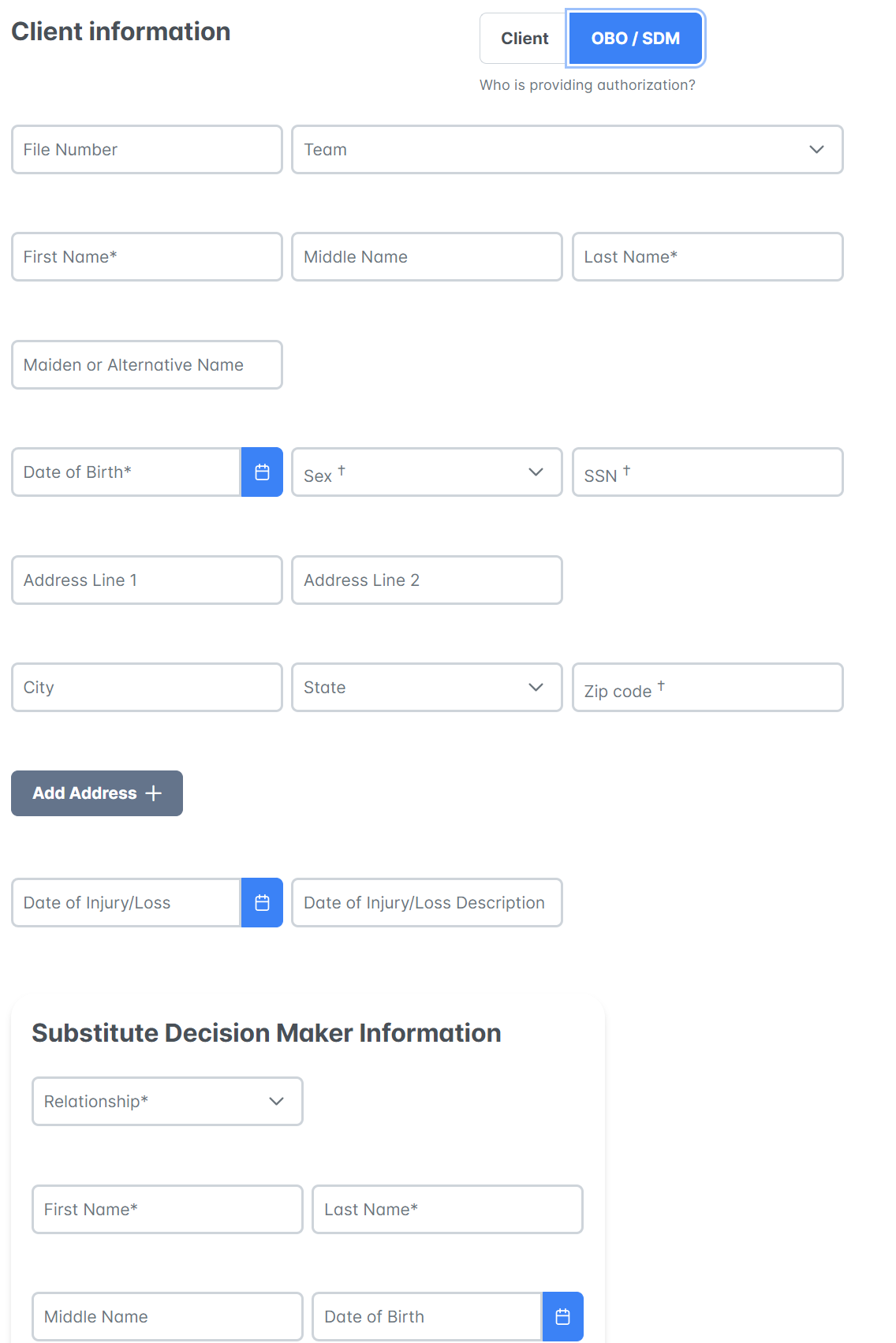This screenshot has width=896, height=1343.
Task: Open the Date of Injury/Loss calendar picker
Action: [262, 903]
